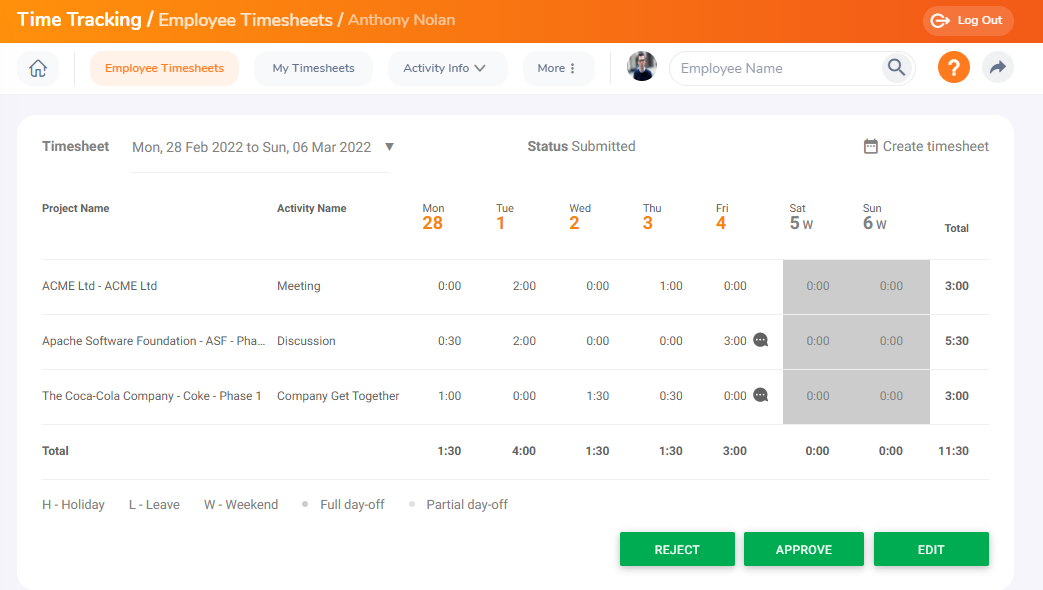
Task: Click the Company Get Together activity
Action: point(338,396)
